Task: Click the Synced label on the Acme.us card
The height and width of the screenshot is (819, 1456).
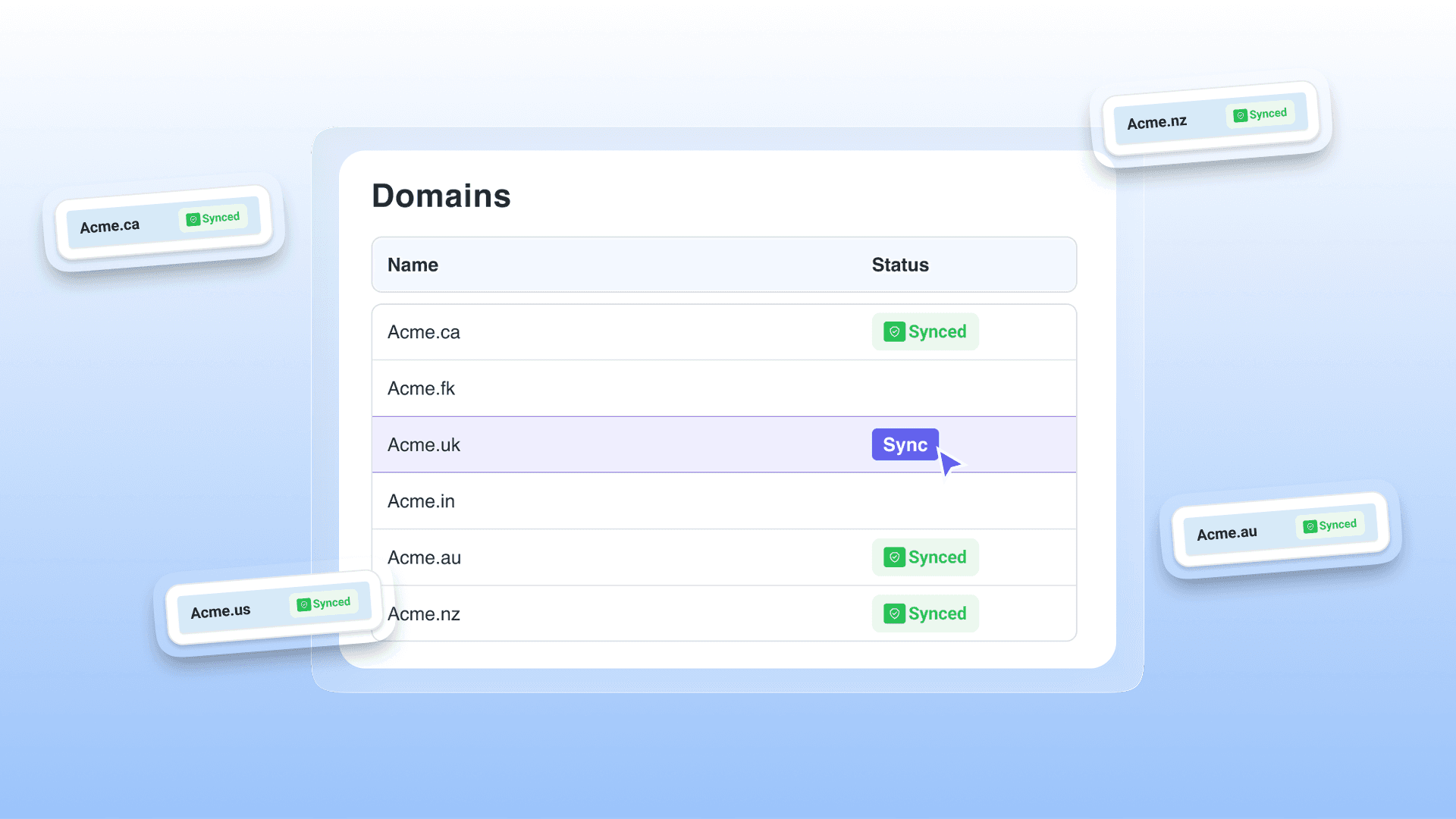Action: [x=329, y=603]
